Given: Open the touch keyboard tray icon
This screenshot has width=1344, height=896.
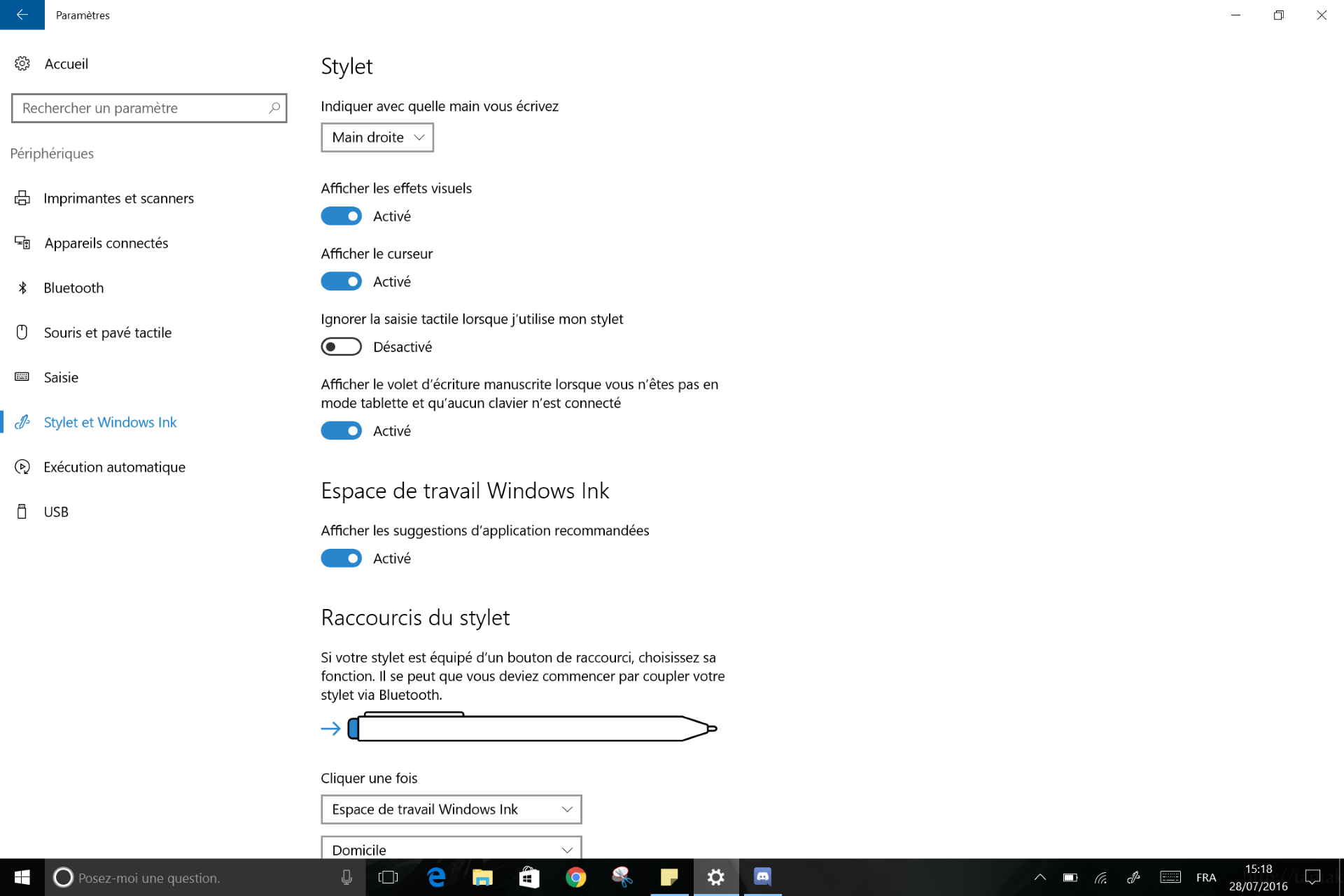Looking at the screenshot, I should pos(1170,877).
